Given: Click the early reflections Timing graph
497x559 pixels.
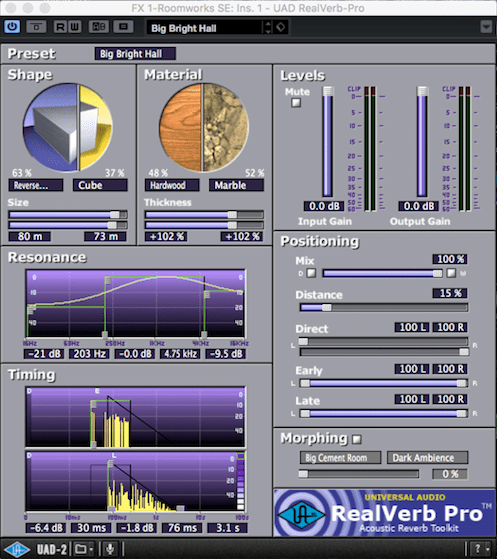Looking at the screenshot, I should click(135, 417).
